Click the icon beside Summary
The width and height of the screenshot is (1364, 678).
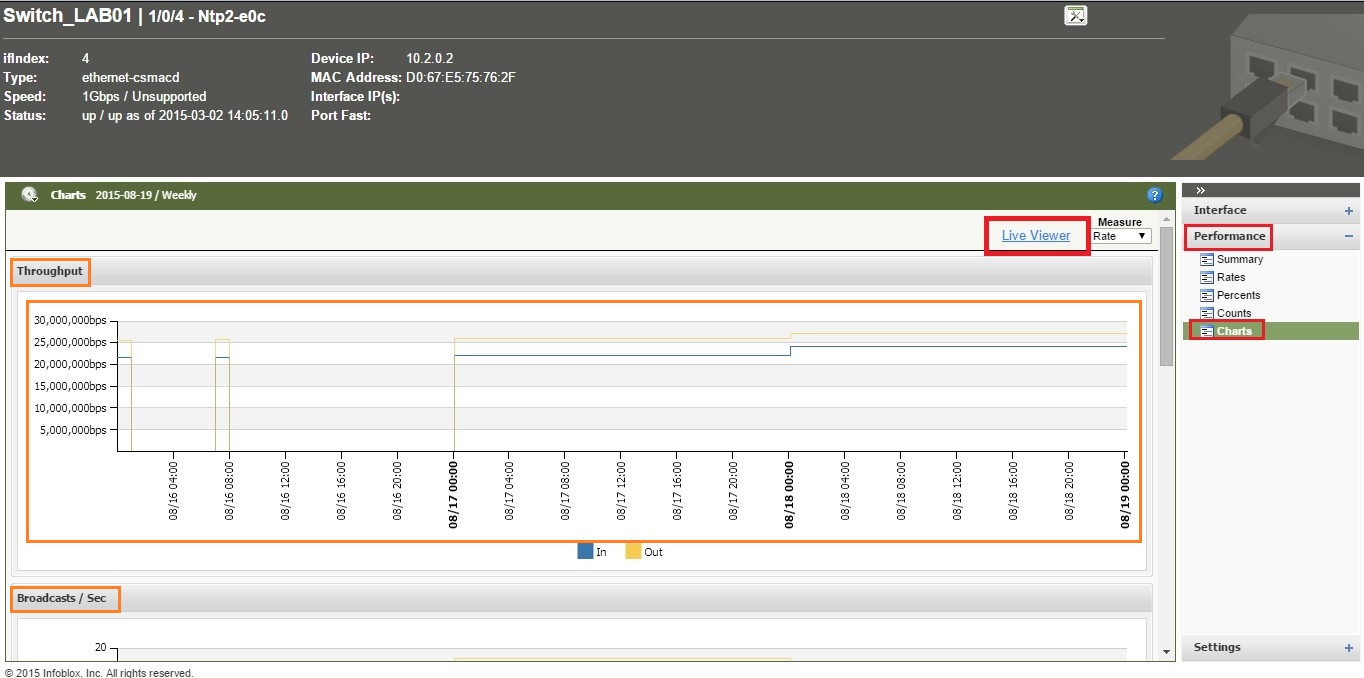1206,260
